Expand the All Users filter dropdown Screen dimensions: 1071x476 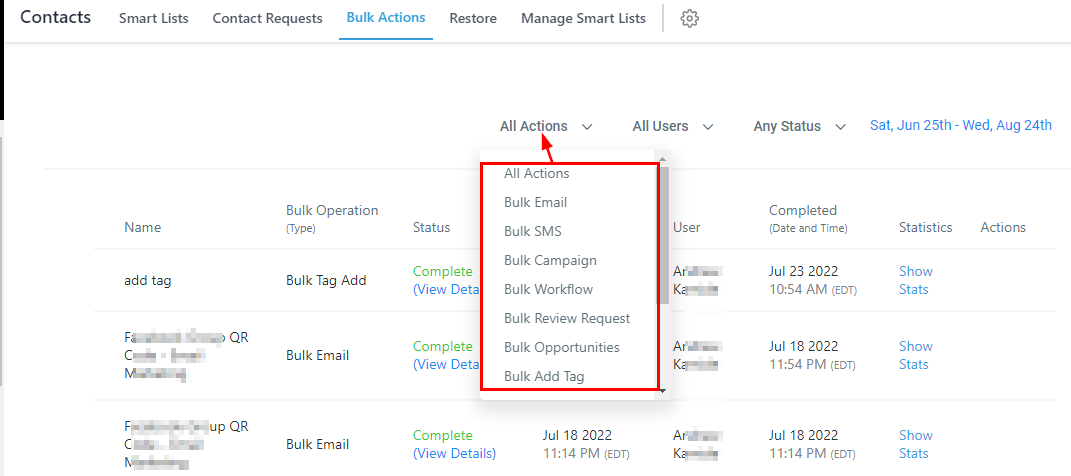point(673,126)
